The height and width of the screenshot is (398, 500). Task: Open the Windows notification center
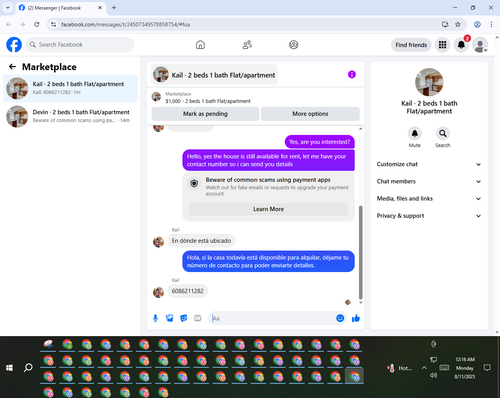[x=487, y=368]
